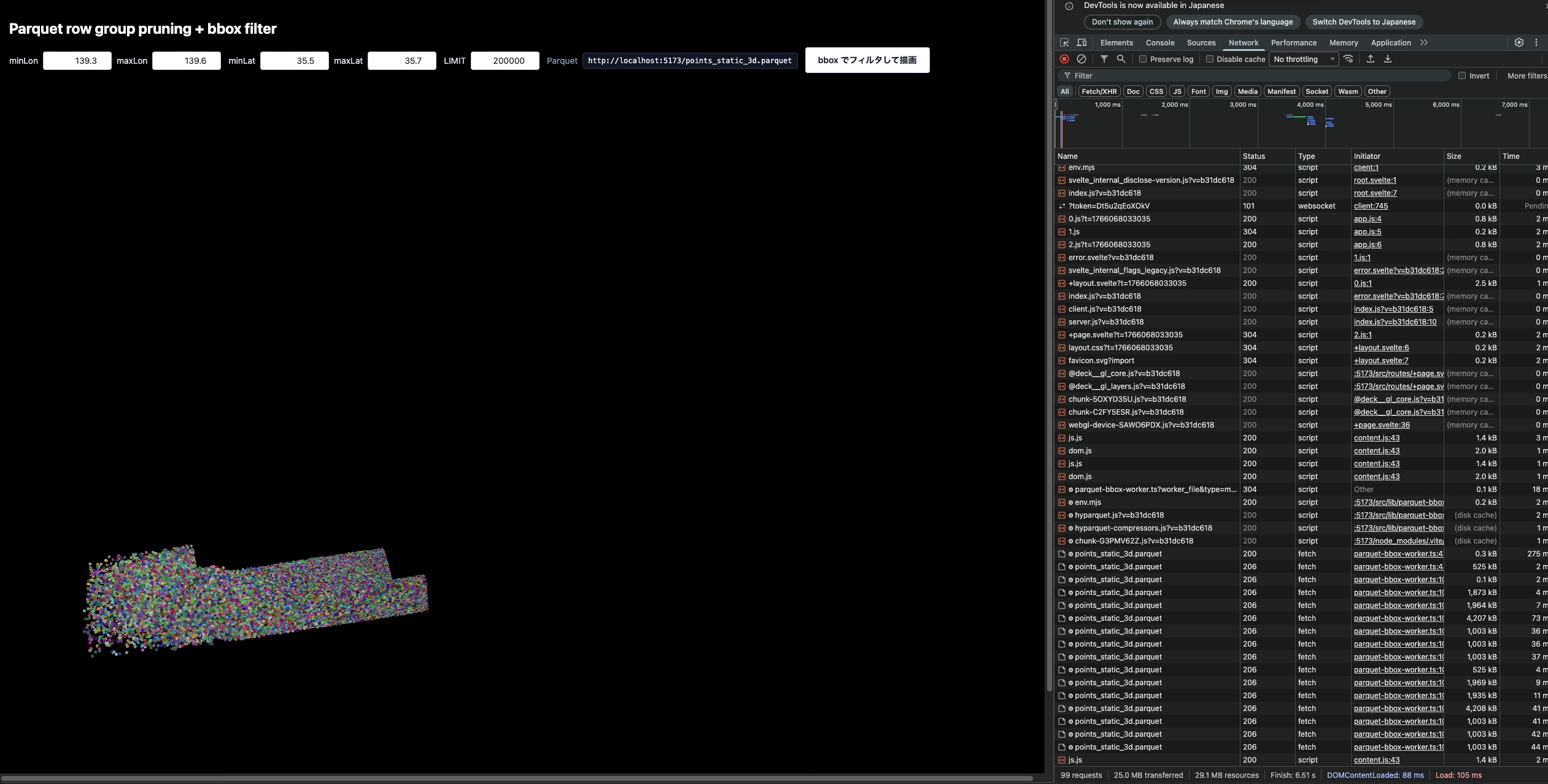Screen dimensions: 1548x784
Task: Enable Disable cache checkbox
Action: point(1210,60)
